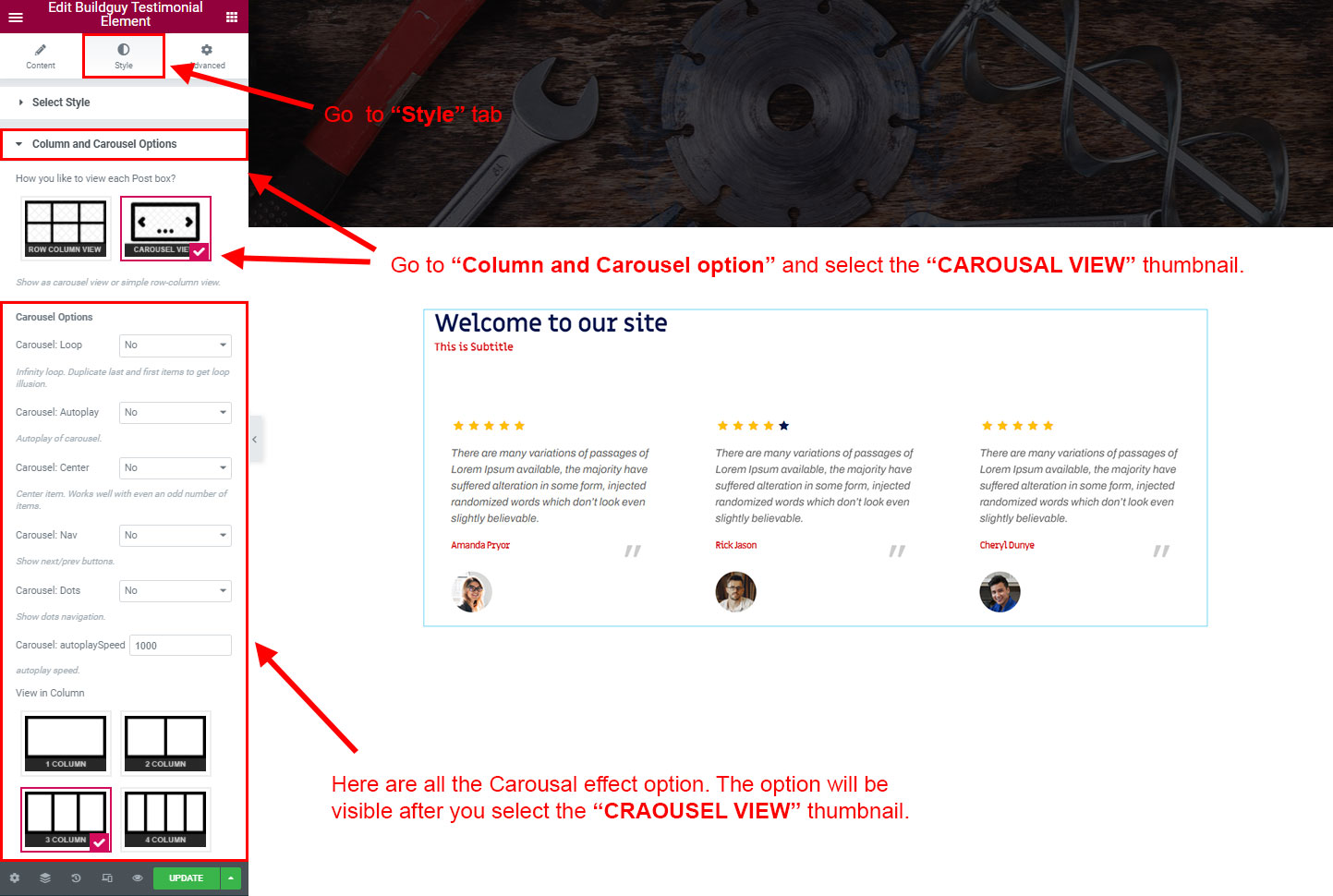Preview changes with eye icon
Image resolution: width=1333 pixels, height=896 pixels.
click(138, 878)
